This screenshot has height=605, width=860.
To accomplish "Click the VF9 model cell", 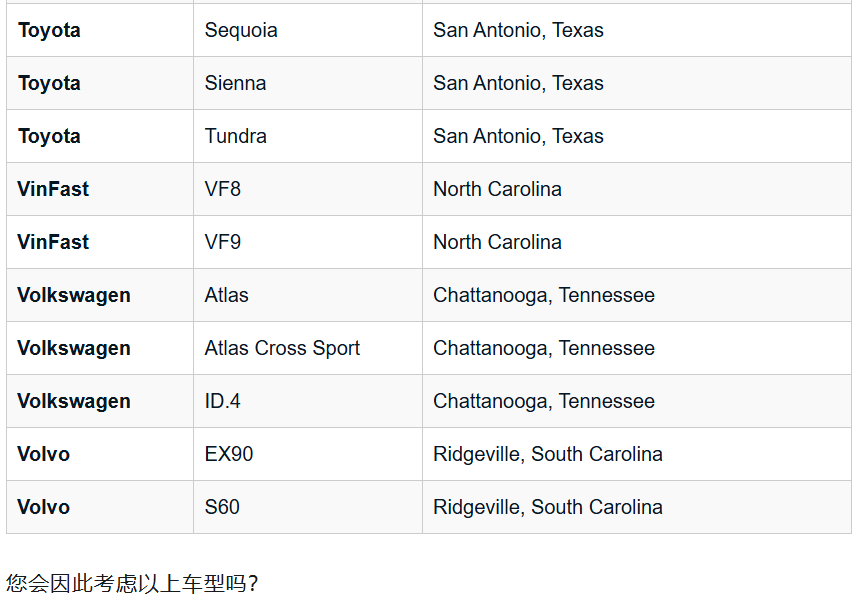I will 222,242.
